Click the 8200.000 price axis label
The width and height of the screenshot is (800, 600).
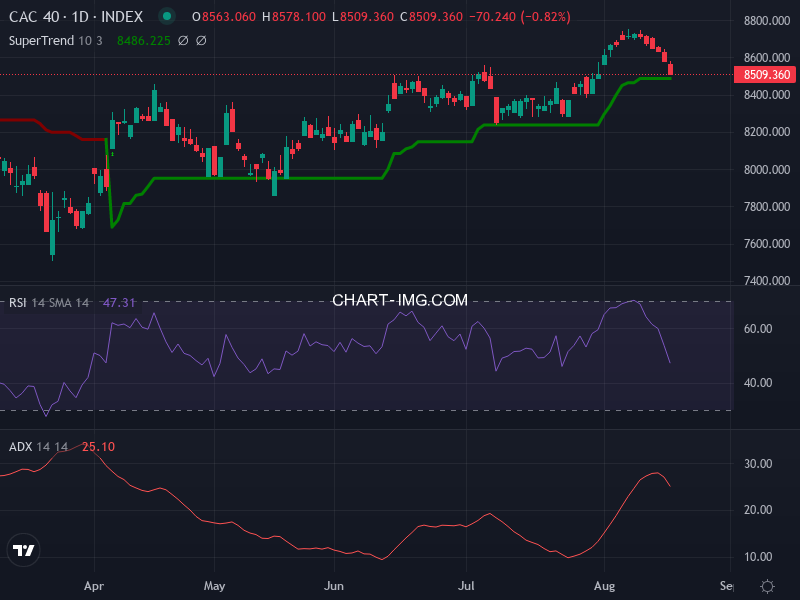[767, 132]
